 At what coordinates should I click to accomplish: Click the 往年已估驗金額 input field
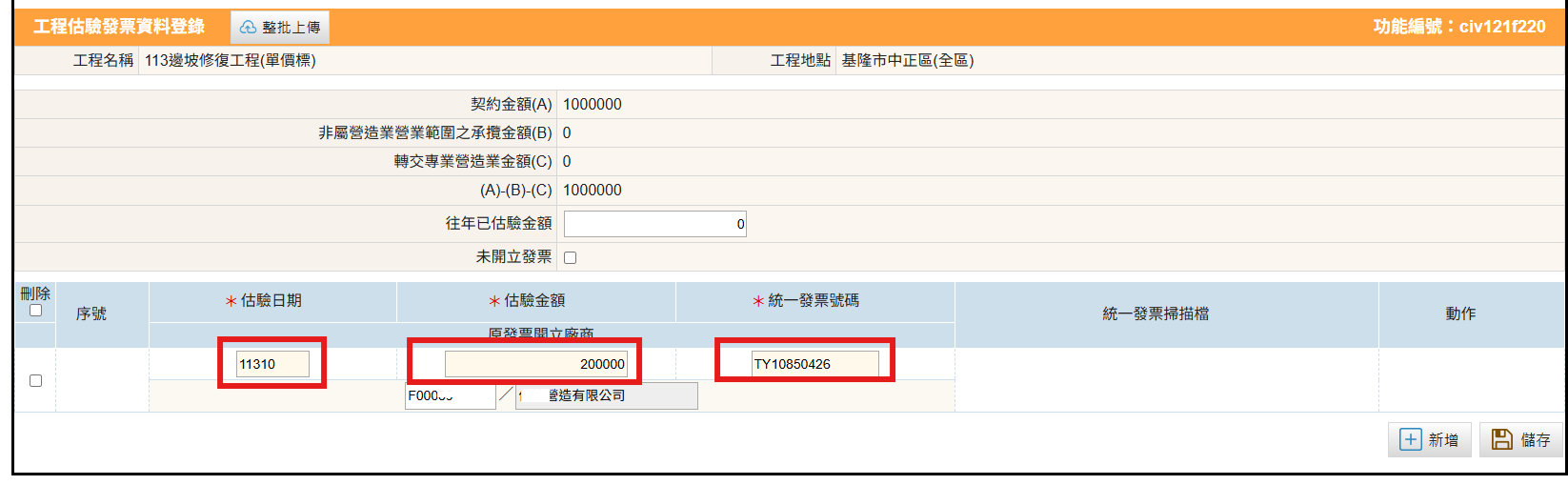tap(654, 224)
